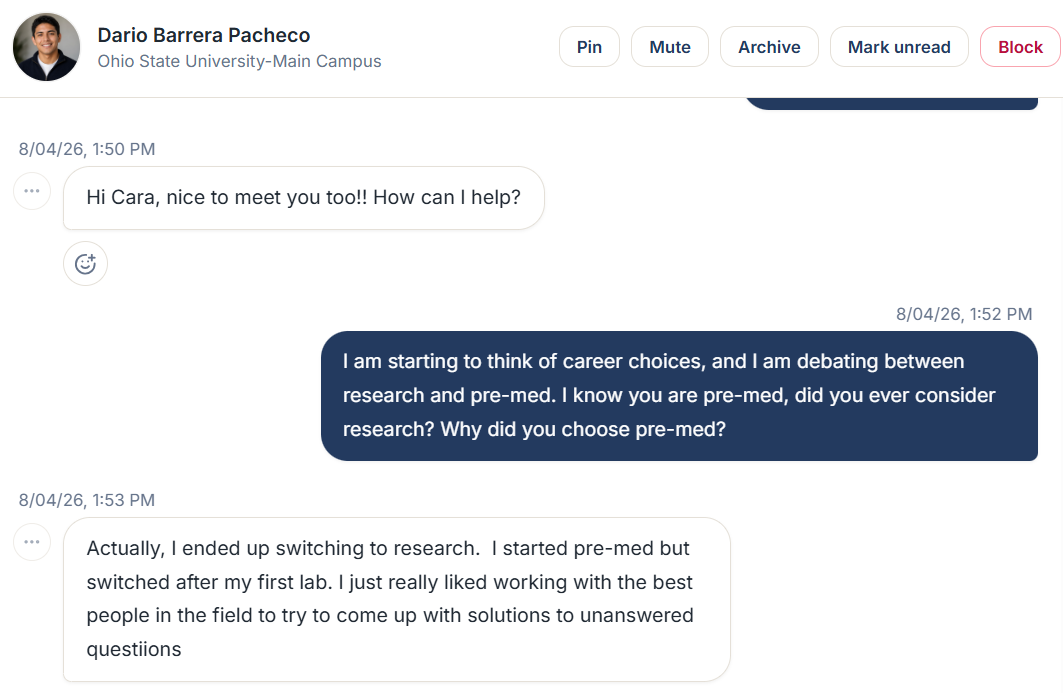Viewport: 1063px width, 693px height.
Task: Click the 8/04/26, 1:50 PM timestamp
Action: tap(87, 149)
